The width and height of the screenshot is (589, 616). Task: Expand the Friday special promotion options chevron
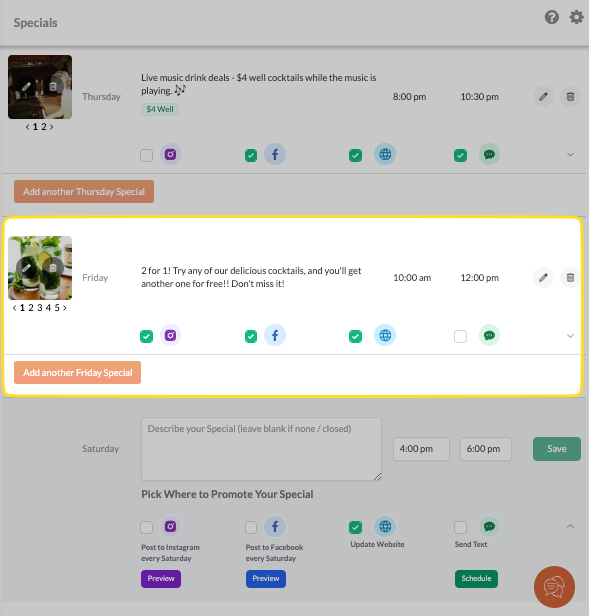(x=570, y=336)
